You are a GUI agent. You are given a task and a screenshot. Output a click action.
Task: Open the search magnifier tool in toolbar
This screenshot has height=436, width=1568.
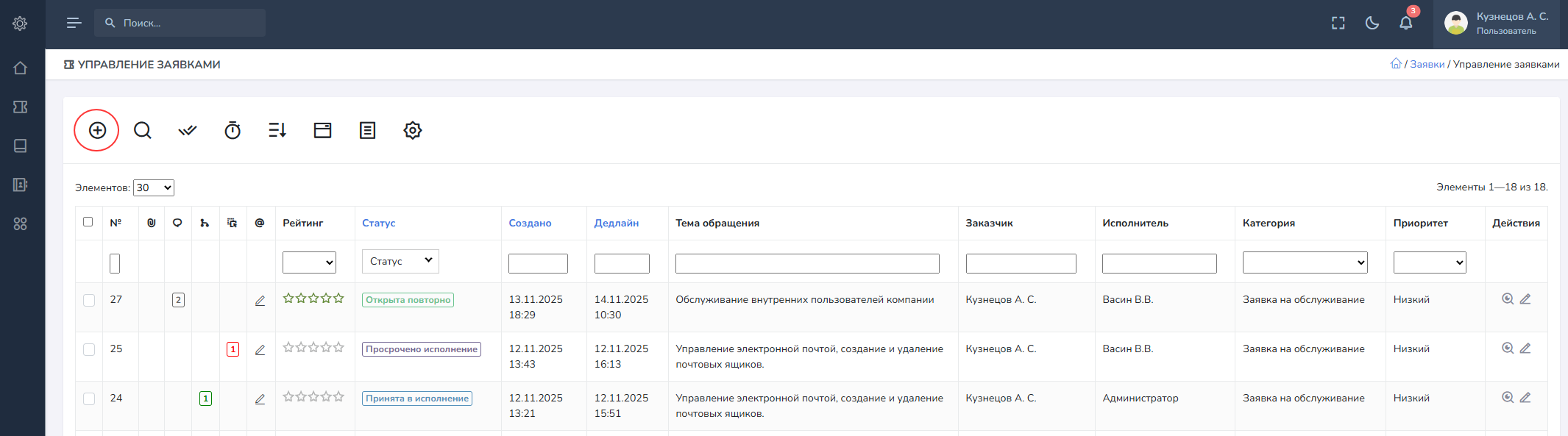[143, 130]
